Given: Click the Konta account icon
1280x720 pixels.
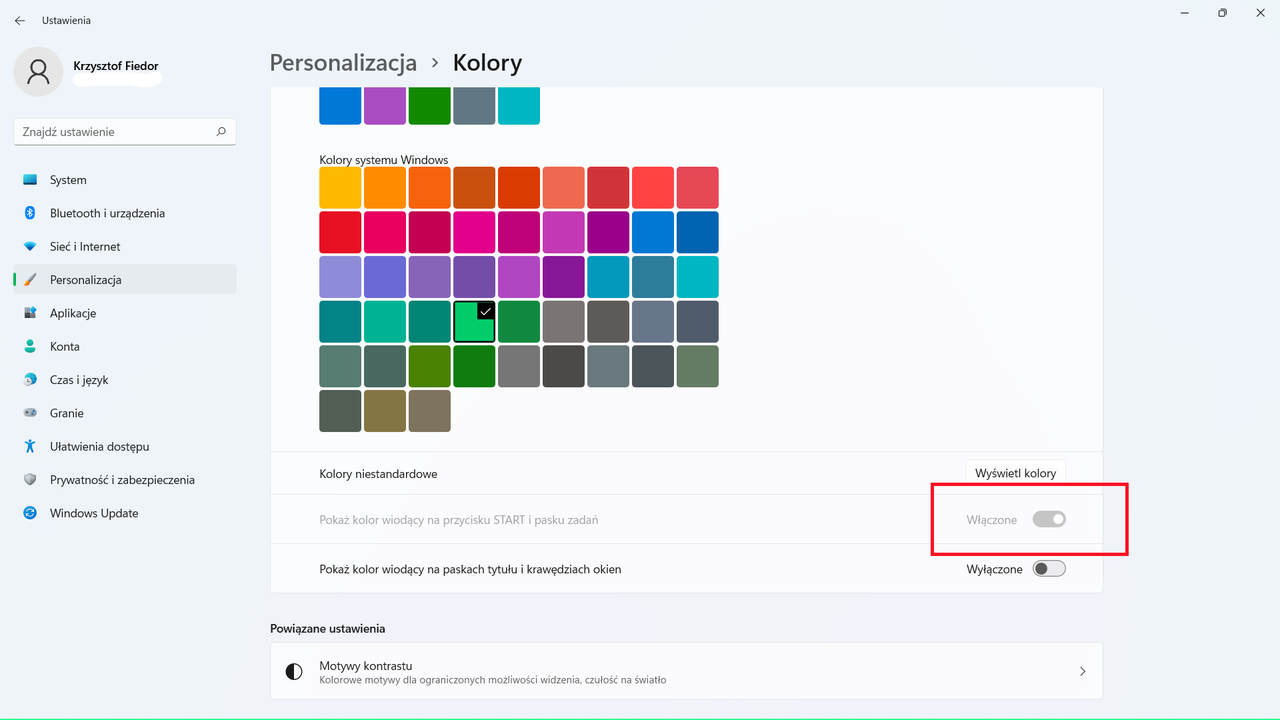Looking at the screenshot, I should 29,346.
